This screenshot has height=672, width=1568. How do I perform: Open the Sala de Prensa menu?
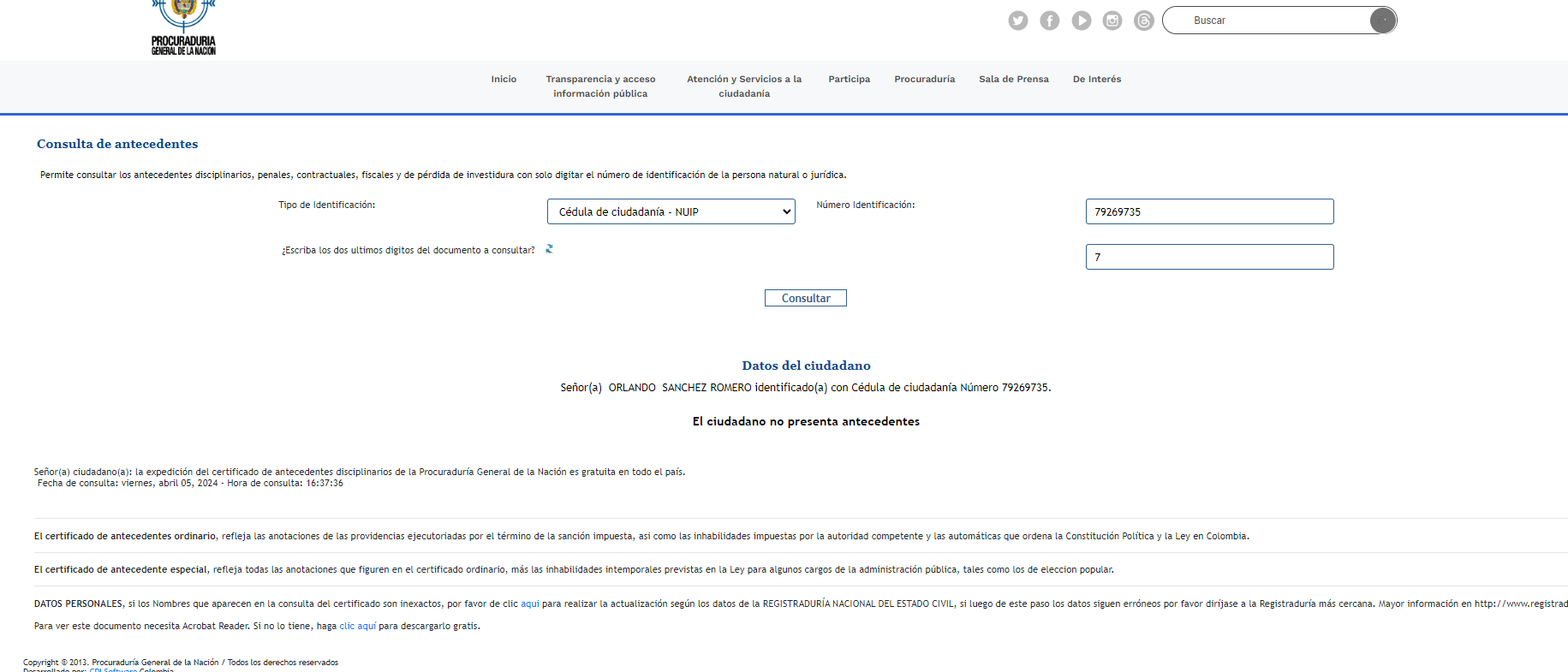point(1013,79)
